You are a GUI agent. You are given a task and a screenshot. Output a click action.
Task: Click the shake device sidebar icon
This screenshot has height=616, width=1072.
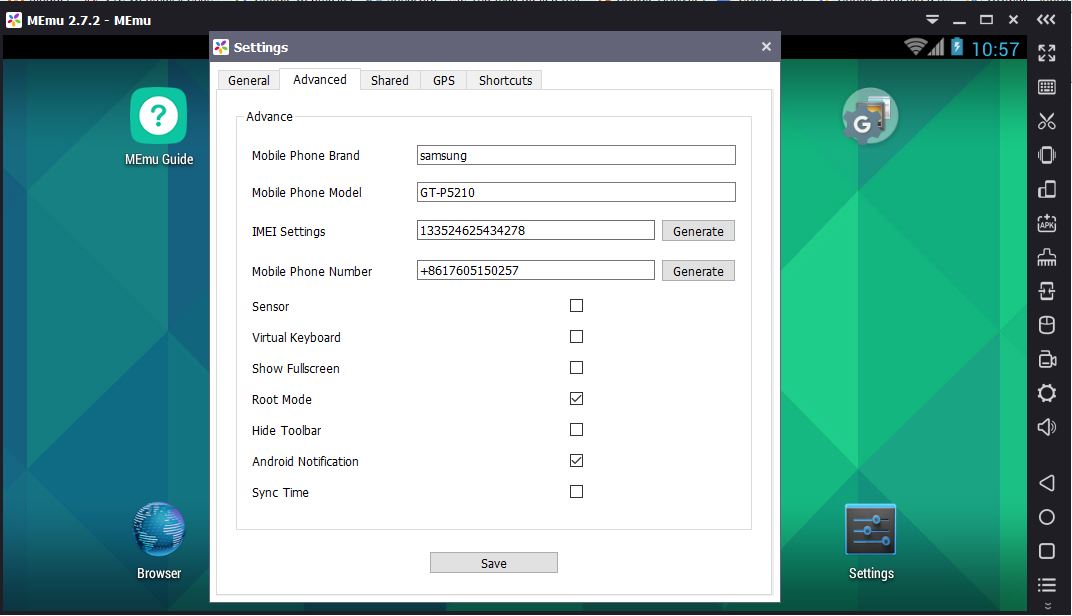[1046, 155]
